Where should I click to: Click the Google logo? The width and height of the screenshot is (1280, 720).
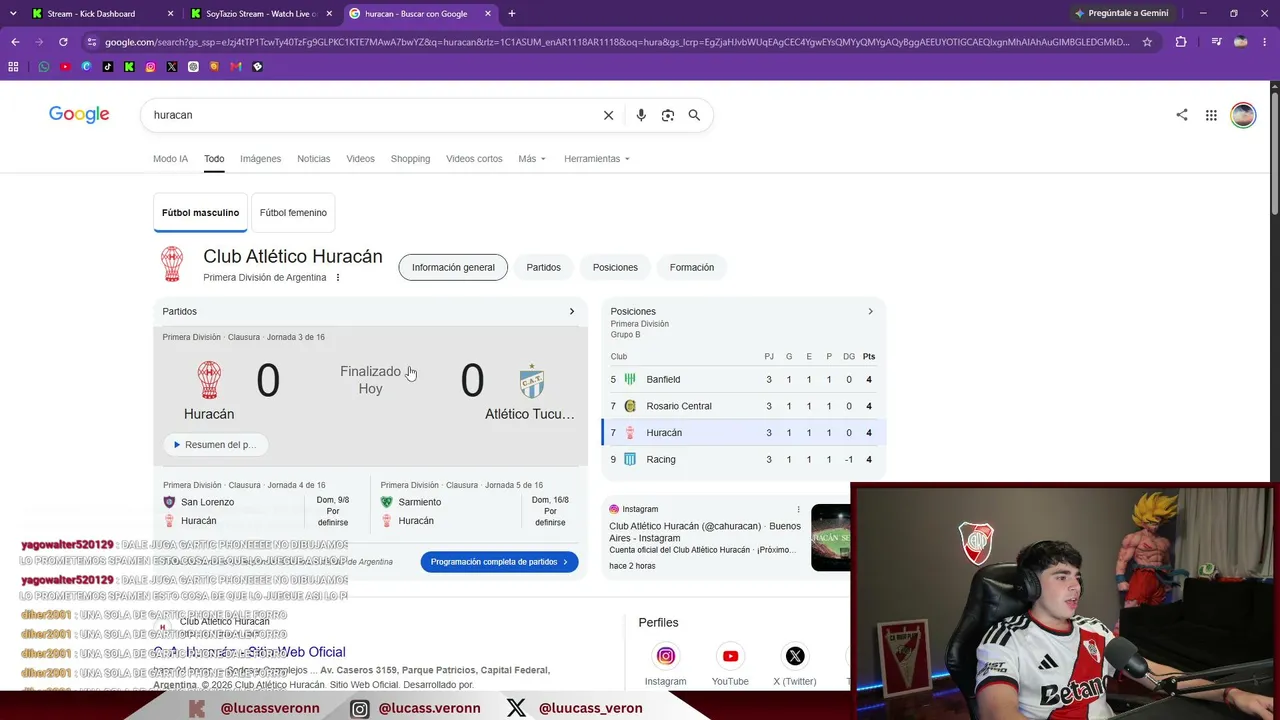(x=79, y=115)
